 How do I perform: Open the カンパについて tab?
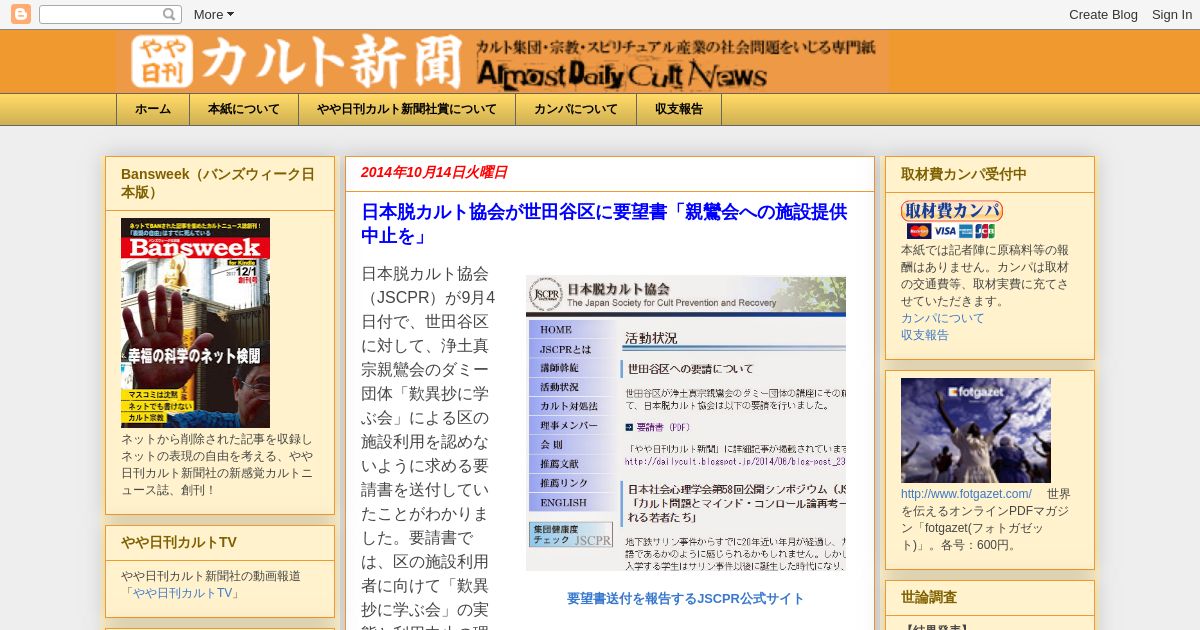(x=576, y=109)
